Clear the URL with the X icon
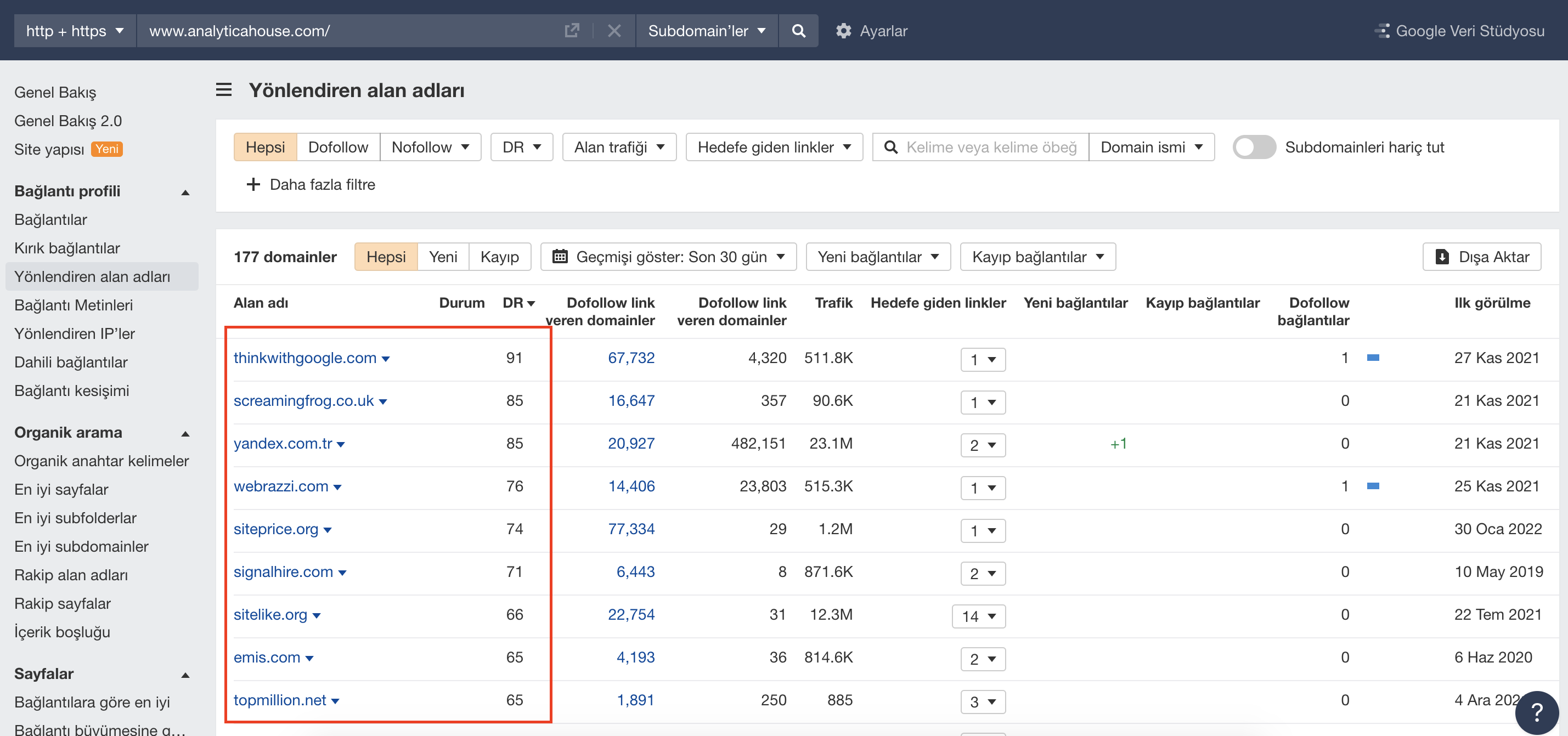Screen dimensions: 1568x736 pyautogui.click(x=614, y=30)
